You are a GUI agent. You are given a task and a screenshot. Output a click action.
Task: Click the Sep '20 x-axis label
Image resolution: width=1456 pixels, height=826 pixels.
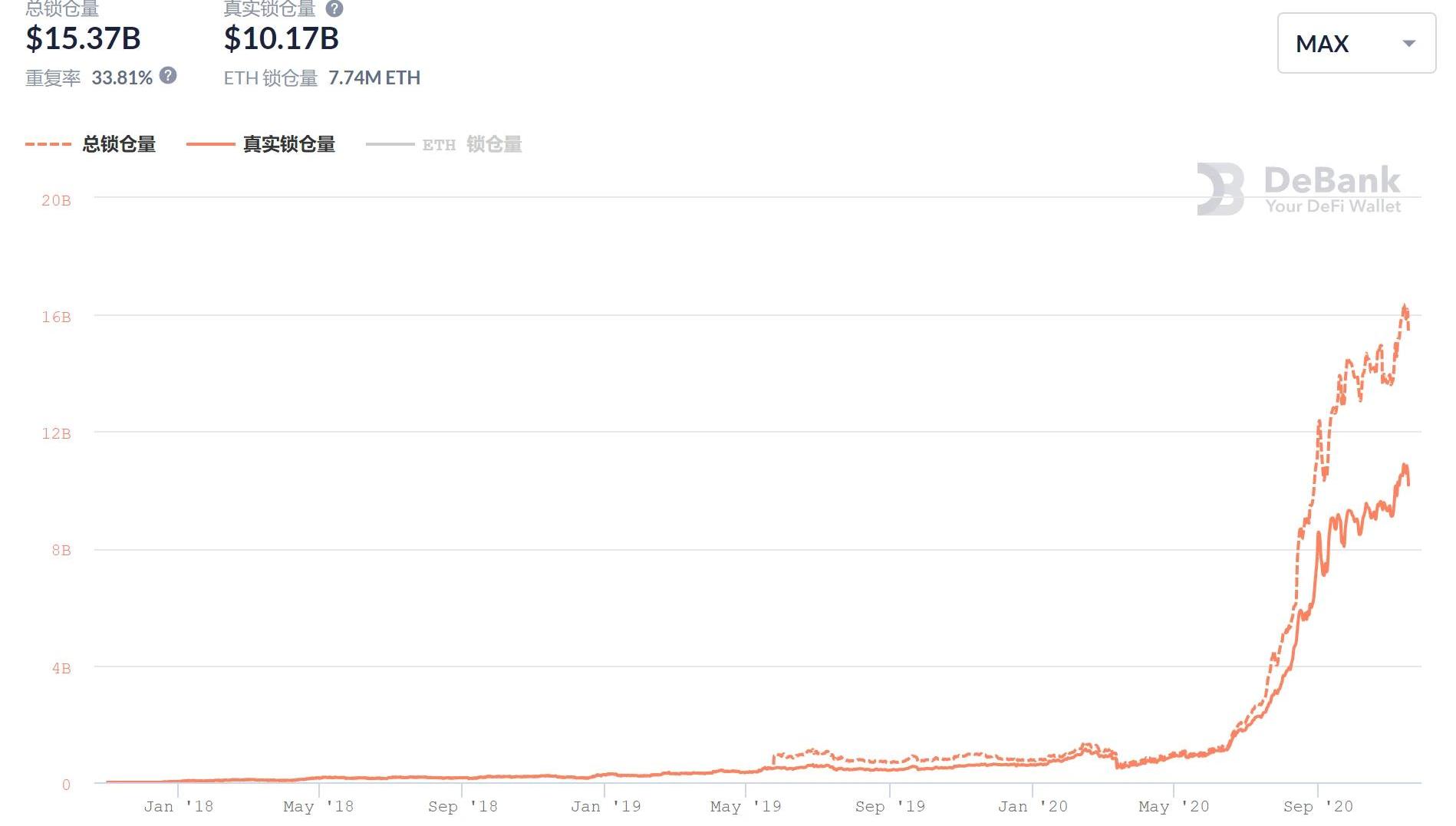[1317, 806]
